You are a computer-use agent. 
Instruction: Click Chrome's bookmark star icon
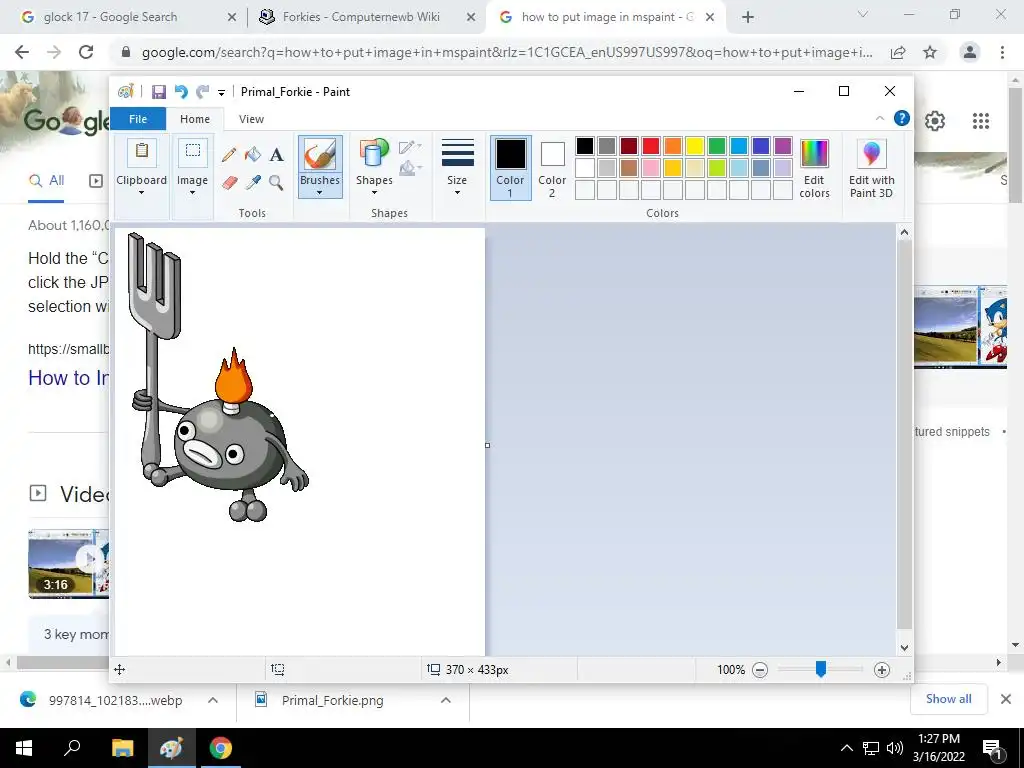[x=930, y=52]
